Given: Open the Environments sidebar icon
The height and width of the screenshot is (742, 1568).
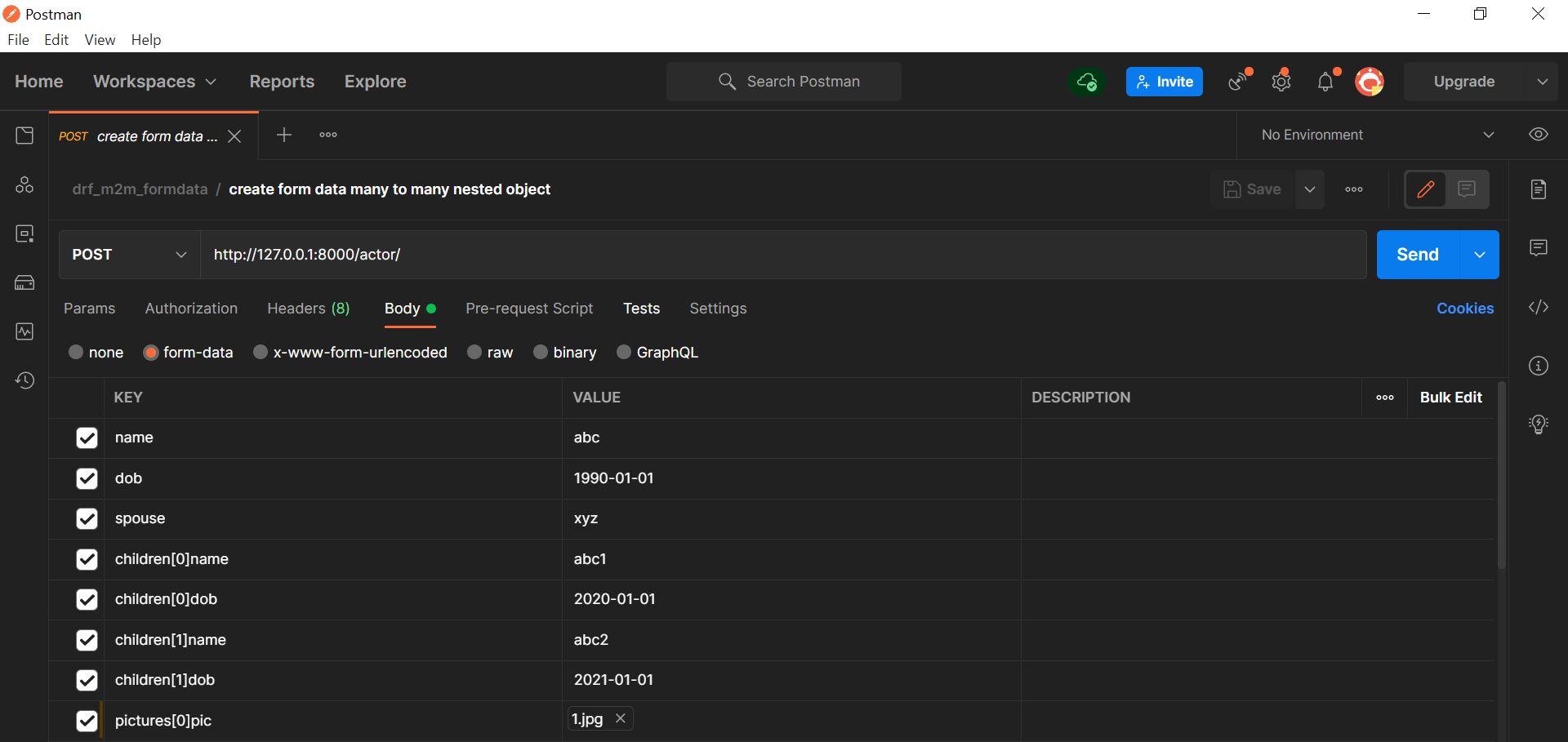Looking at the screenshot, I should (24, 233).
